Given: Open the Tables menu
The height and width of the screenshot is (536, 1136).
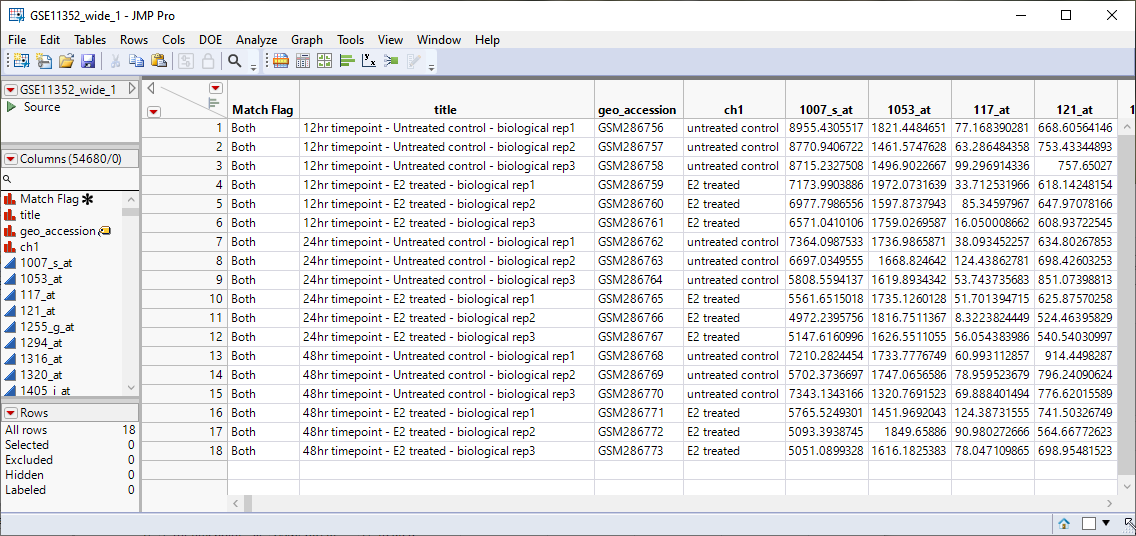Looking at the screenshot, I should pyautogui.click(x=90, y=40).
